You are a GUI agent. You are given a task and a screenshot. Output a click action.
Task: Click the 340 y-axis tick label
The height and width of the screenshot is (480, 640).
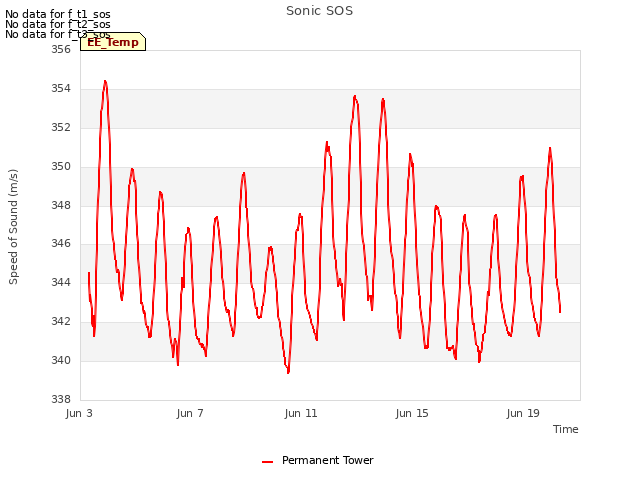[x=61, y=360]
